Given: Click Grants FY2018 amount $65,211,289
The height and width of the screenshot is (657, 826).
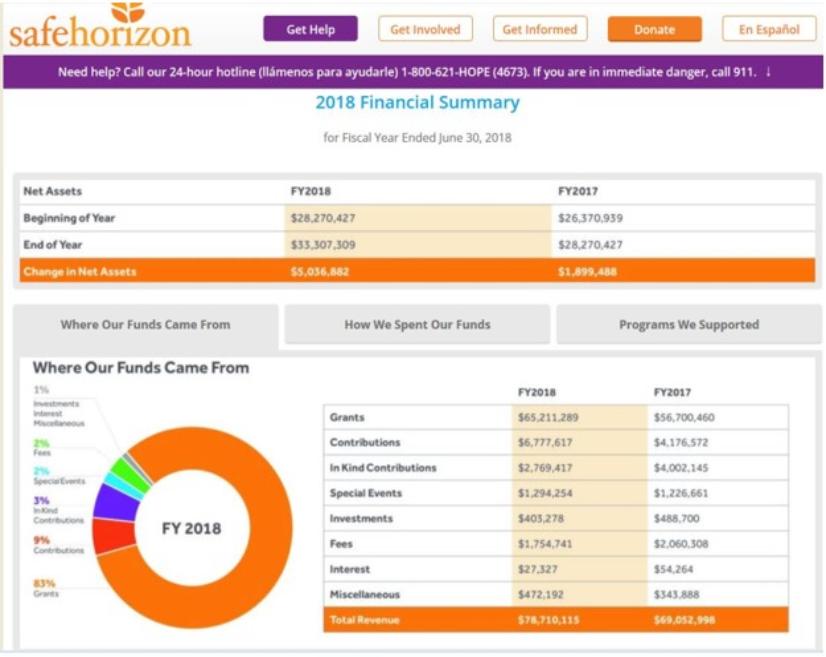Looking at the screenshot, I should pos(548,418).
